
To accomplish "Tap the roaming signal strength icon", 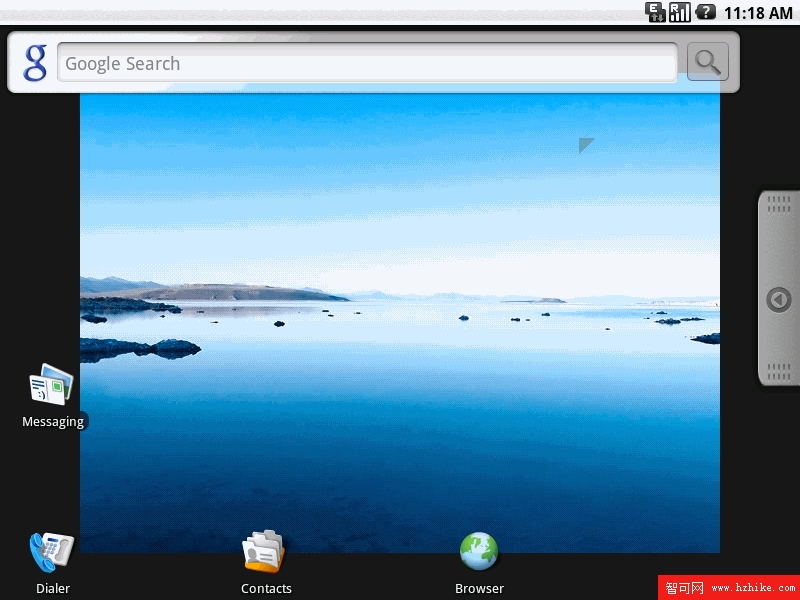I will (680, 12).
